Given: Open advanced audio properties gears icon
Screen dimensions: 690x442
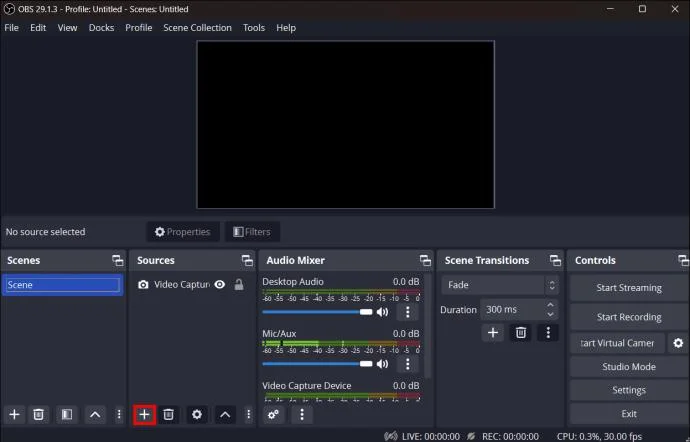Looking at the screenshot, I should pos(273,415).
